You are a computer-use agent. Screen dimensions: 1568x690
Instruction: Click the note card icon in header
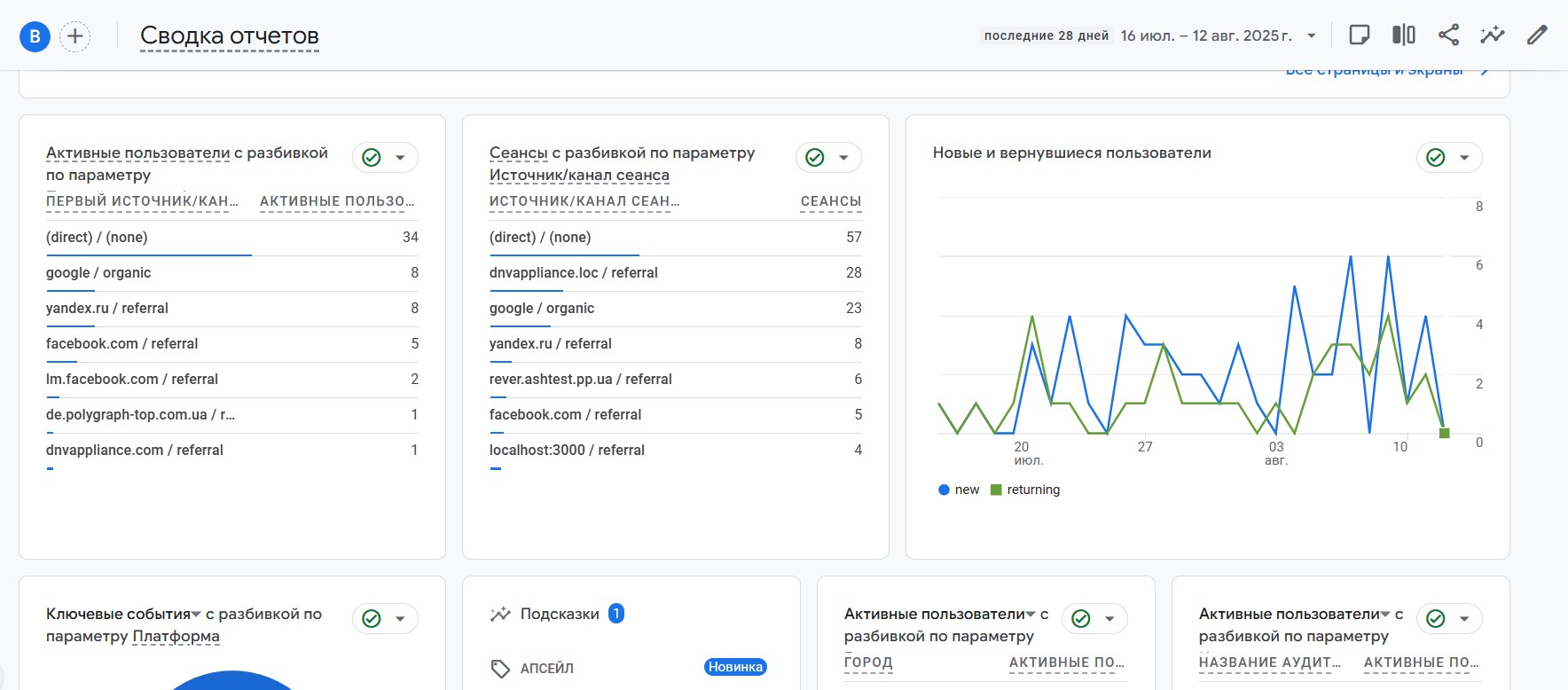coord(1359,35)
